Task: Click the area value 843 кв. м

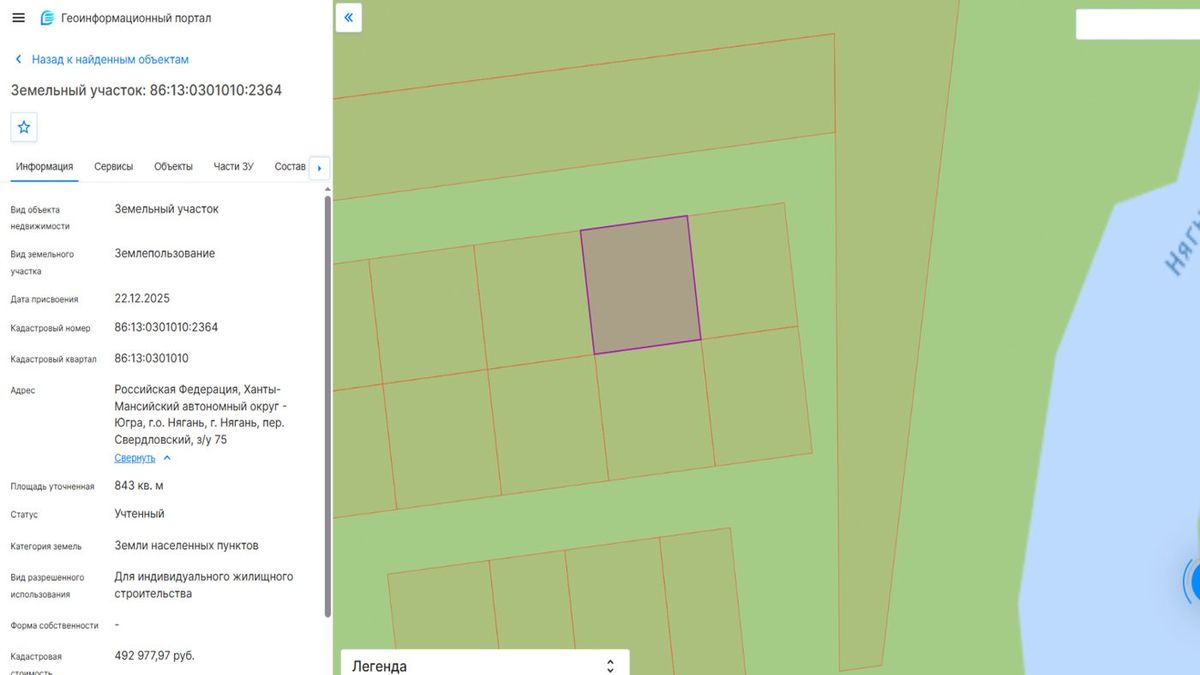Action: click(x=139, y=485)
